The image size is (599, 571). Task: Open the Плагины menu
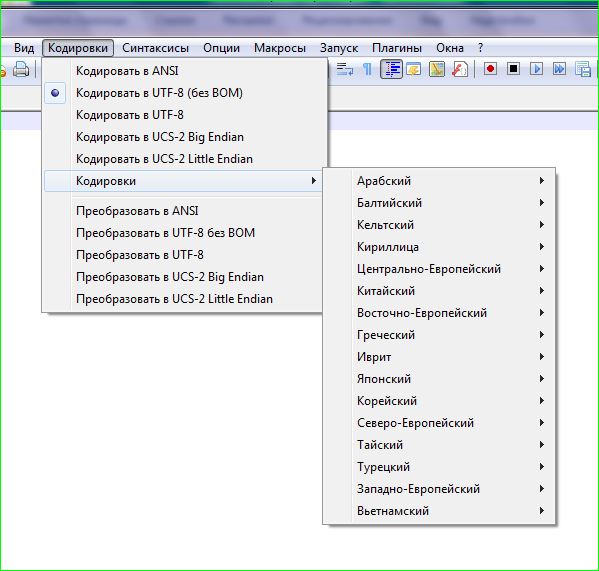point(397,48)
